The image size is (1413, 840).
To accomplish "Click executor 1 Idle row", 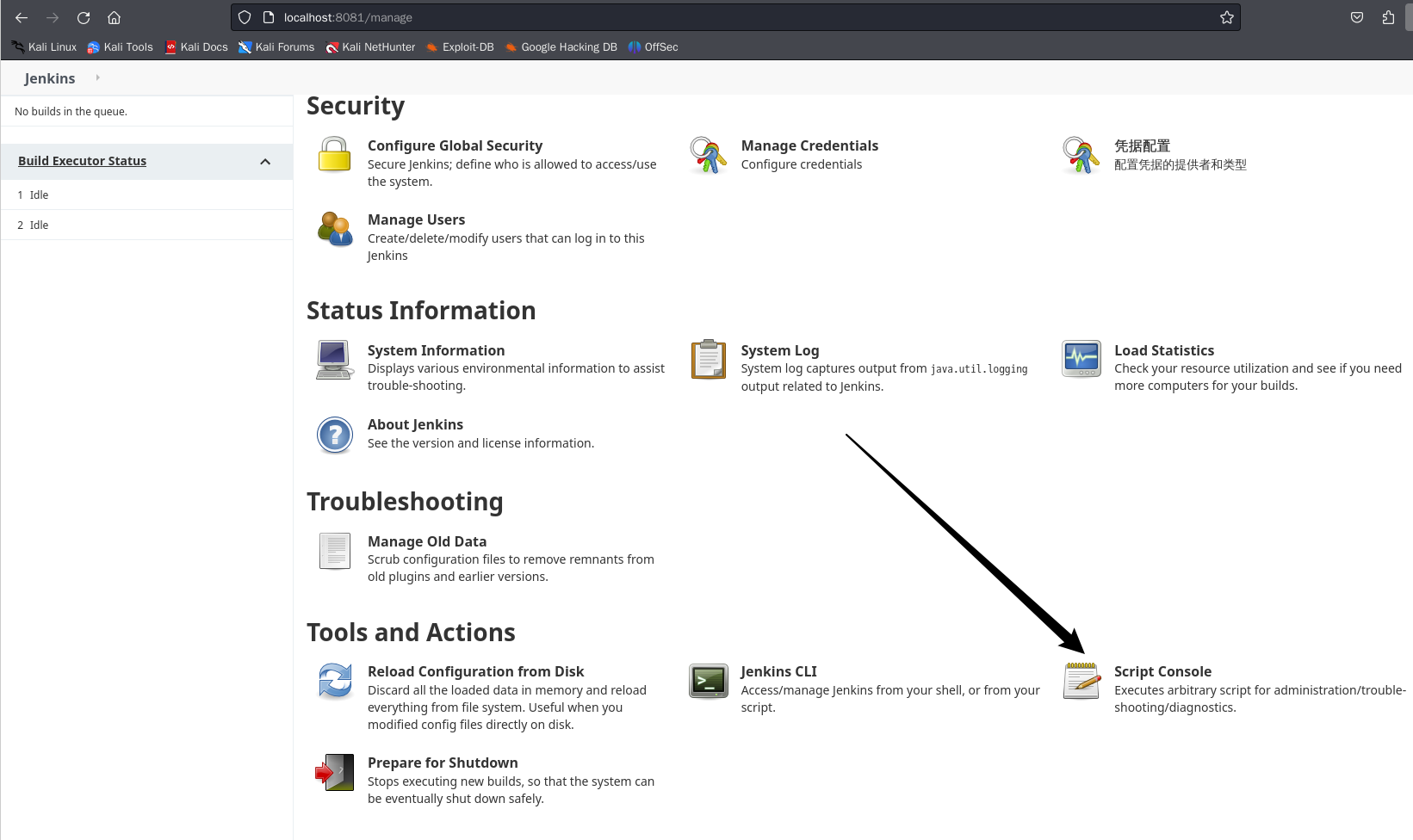I will (147, 195).
